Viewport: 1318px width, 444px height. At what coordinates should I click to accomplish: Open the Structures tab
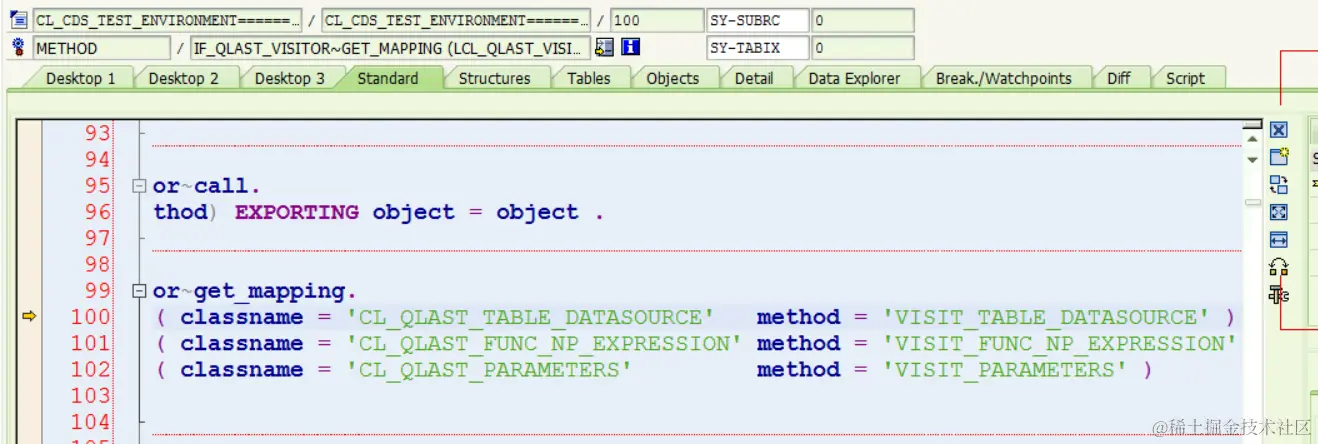494,78
